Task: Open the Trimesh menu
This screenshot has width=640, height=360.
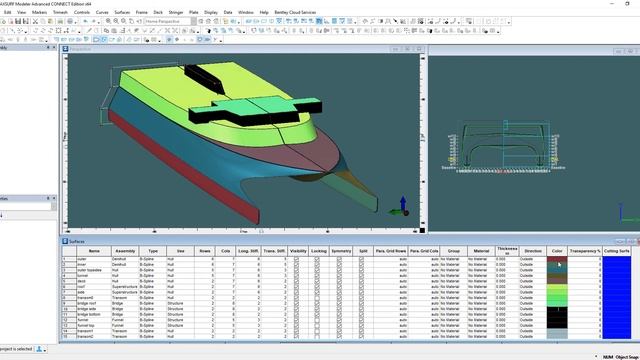Action: (60, 12)
